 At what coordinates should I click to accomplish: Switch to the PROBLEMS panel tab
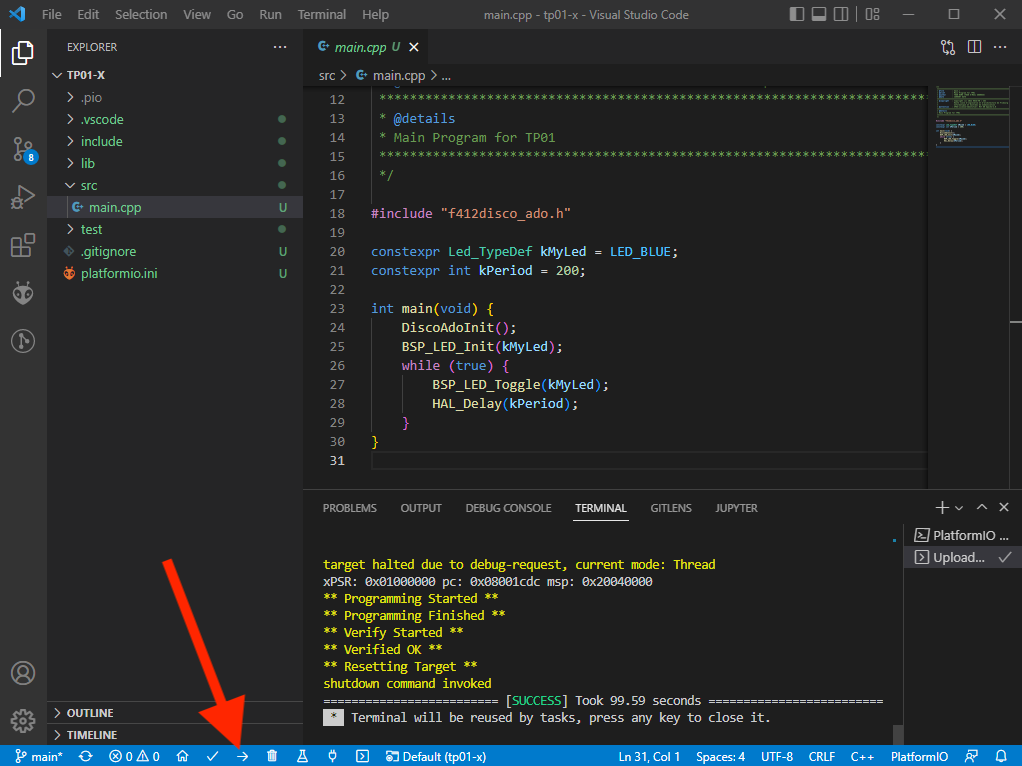click(x=349, y=508)
